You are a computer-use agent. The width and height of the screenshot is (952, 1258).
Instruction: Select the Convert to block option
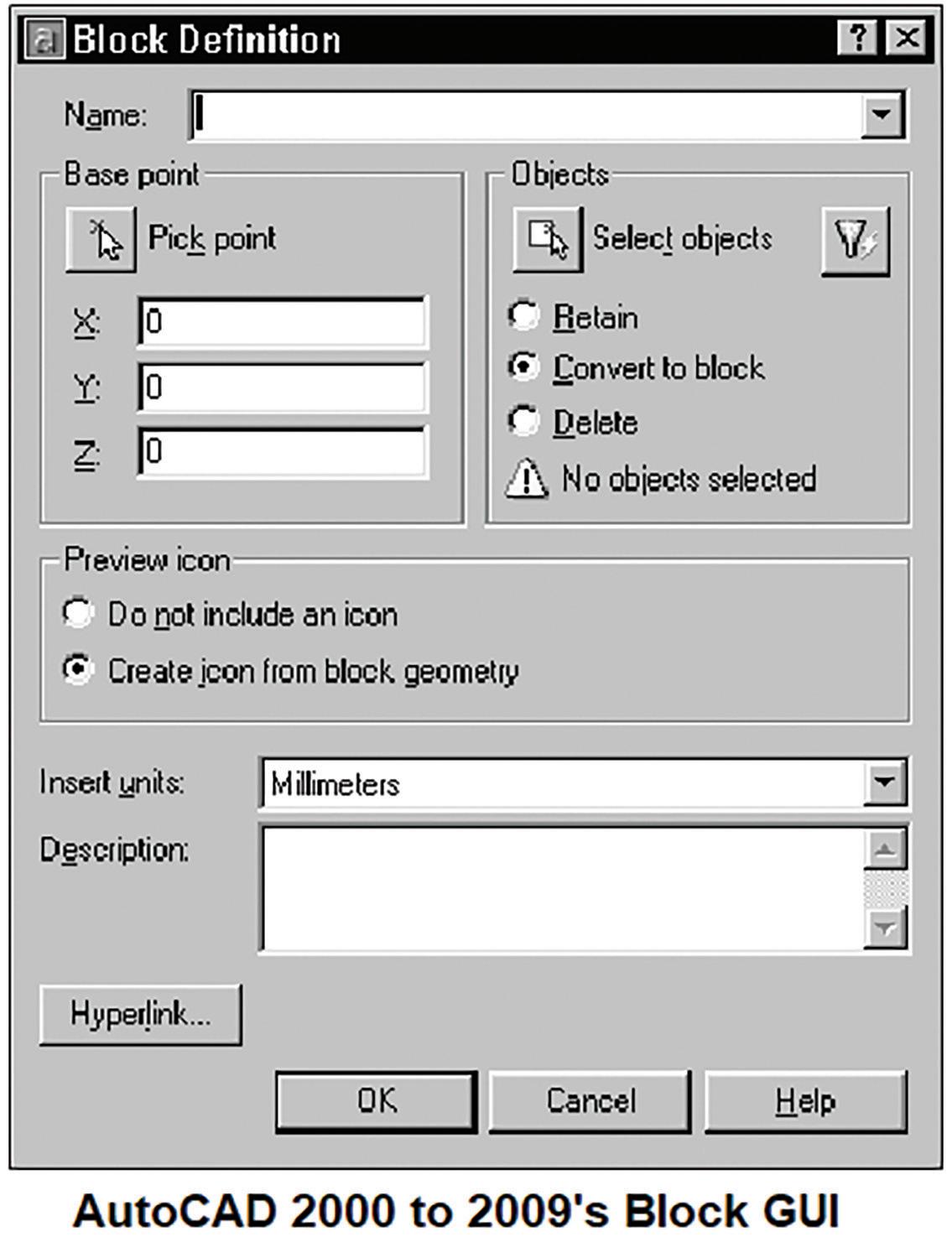tap(524, 367)
